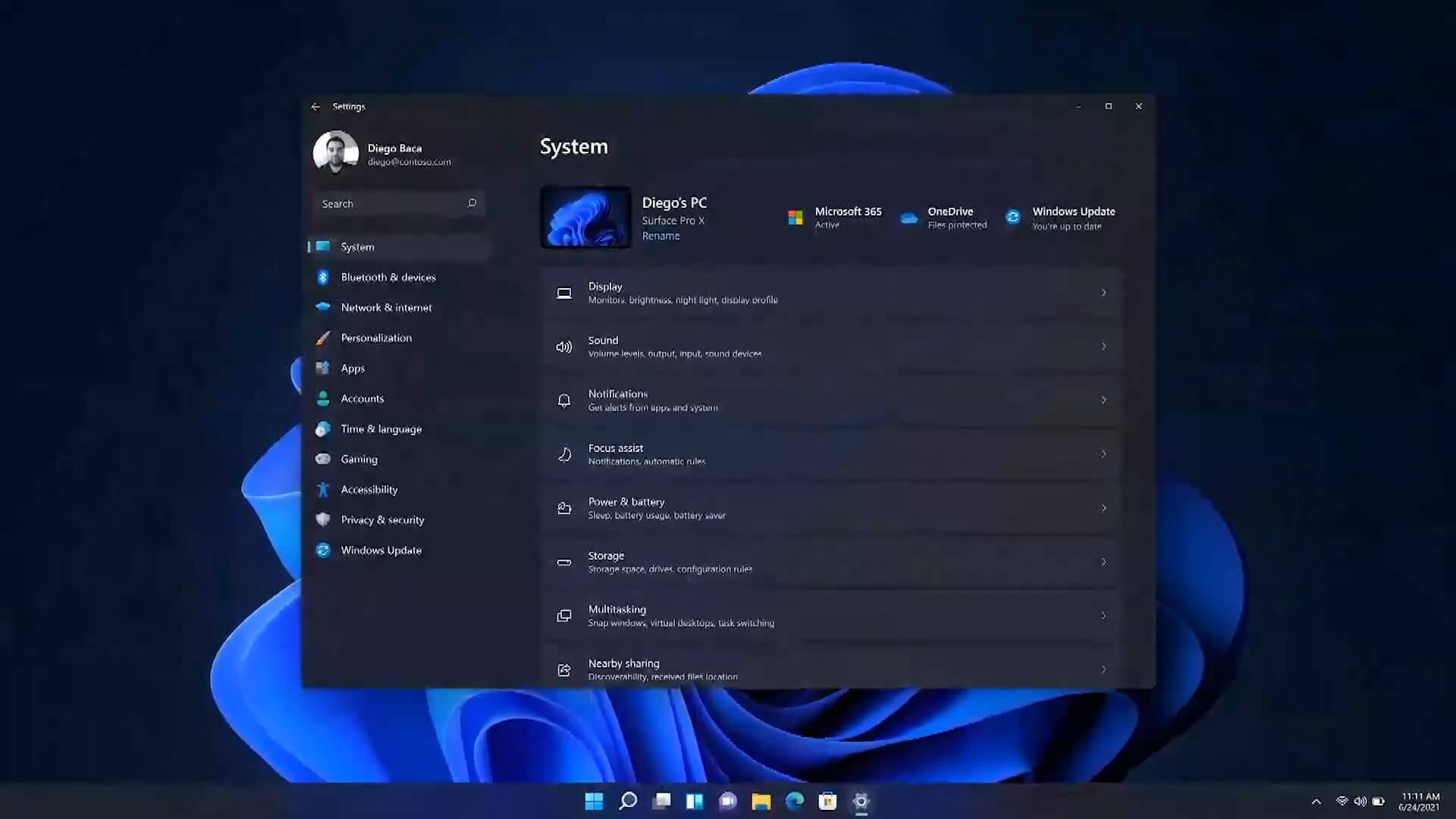This screenshot has height=819, width=1456.
Task: Open the Display settings
Action: [831, 292]
